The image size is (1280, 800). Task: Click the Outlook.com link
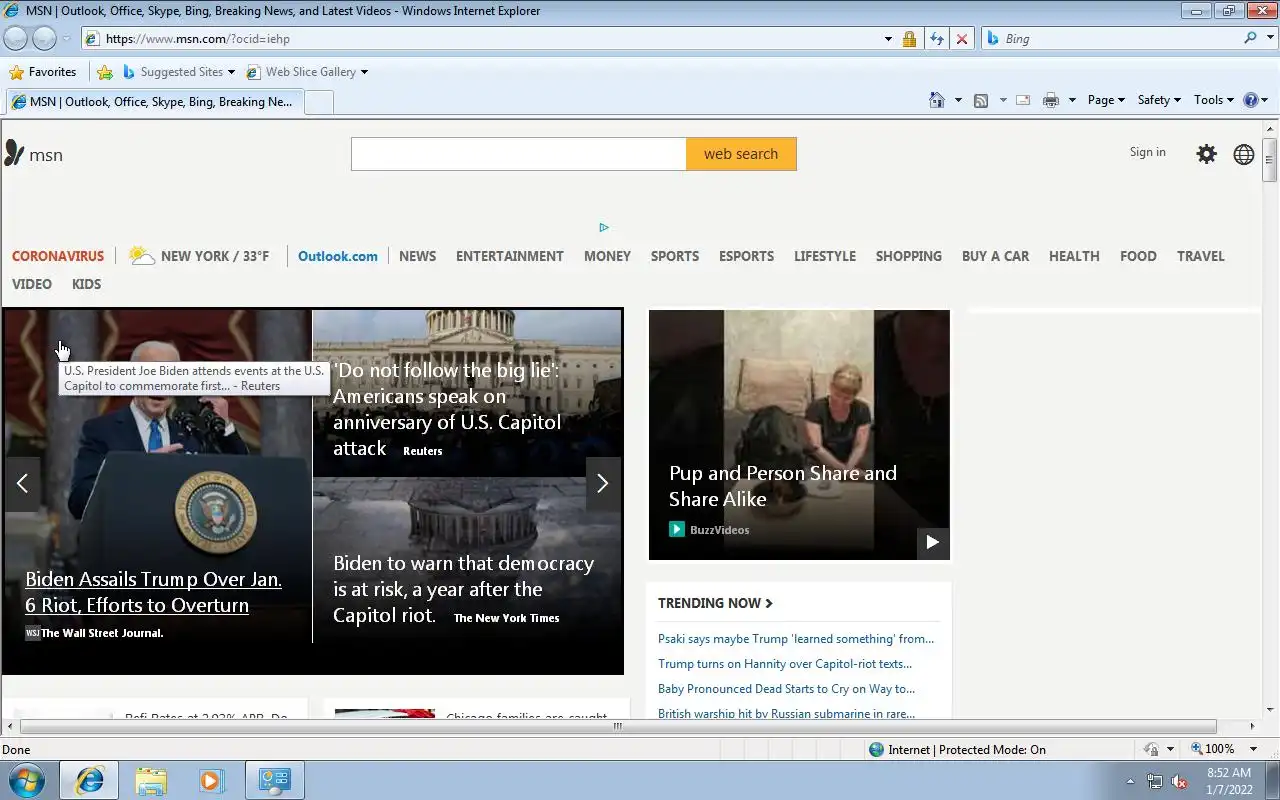(338, 256)
